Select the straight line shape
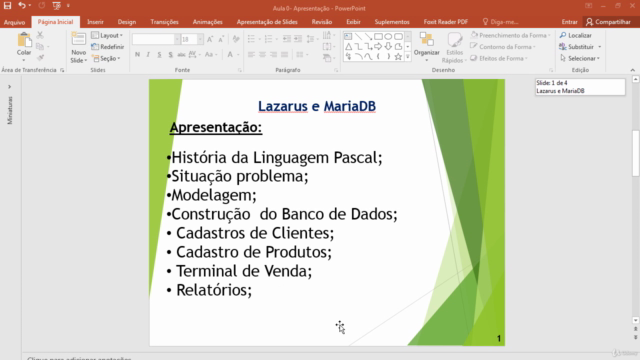 pyautogui.click(x=358, y=36)
